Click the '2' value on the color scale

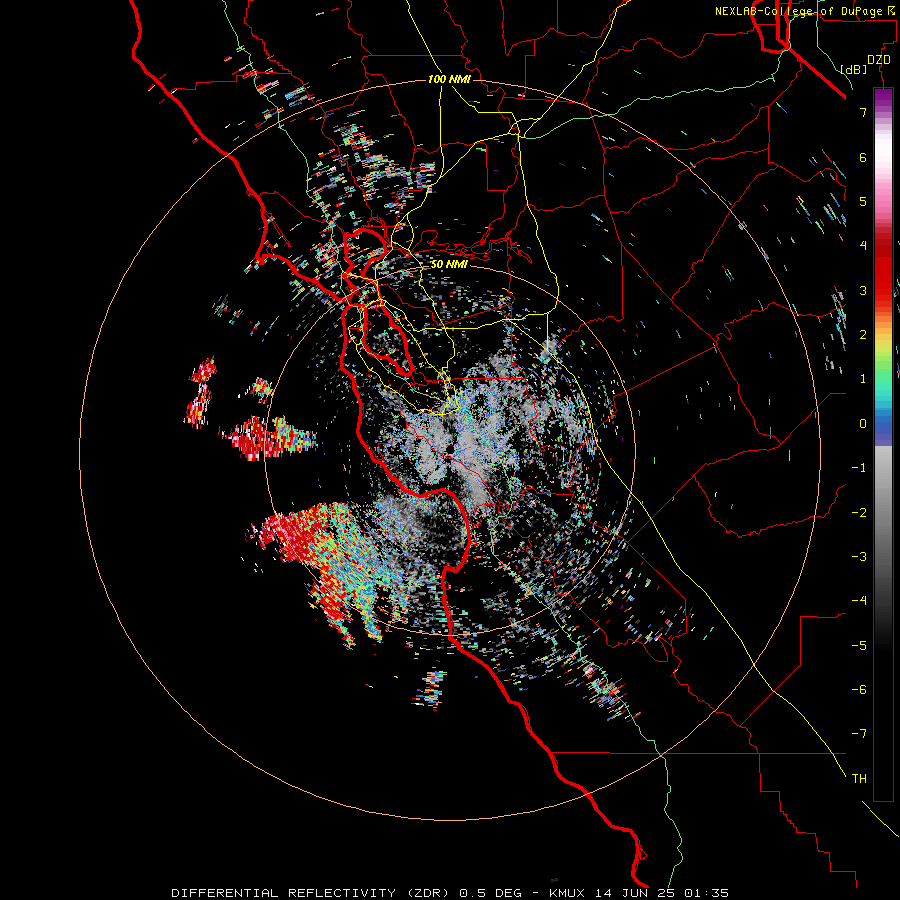(x=863, y=335)
